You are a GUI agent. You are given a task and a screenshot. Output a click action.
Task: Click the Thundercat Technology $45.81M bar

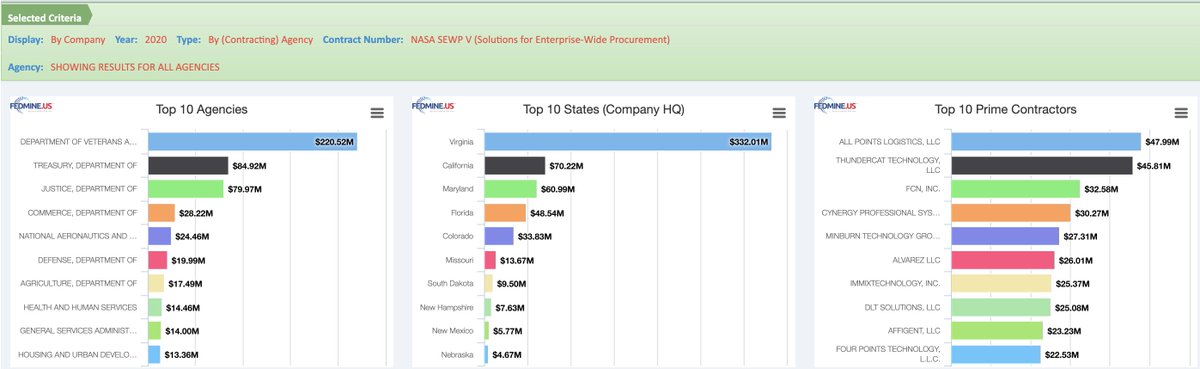[1042, 166]
